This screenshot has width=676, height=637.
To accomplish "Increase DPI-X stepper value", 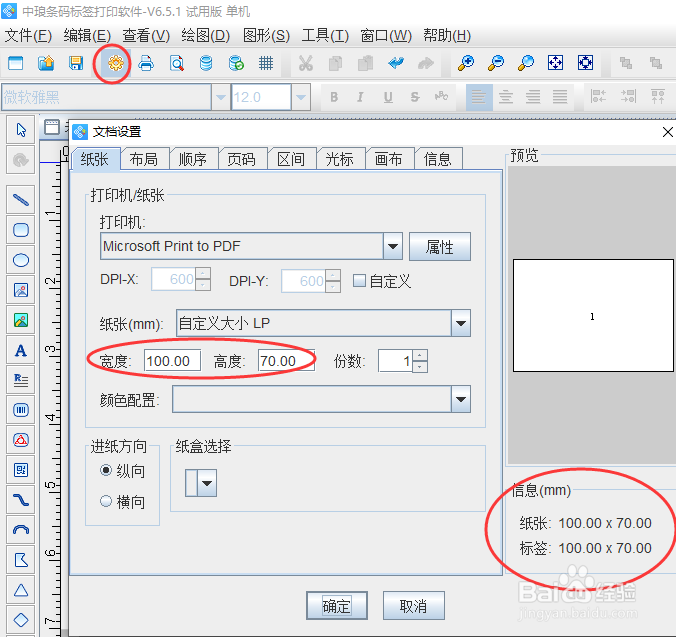I will (203, 274).
